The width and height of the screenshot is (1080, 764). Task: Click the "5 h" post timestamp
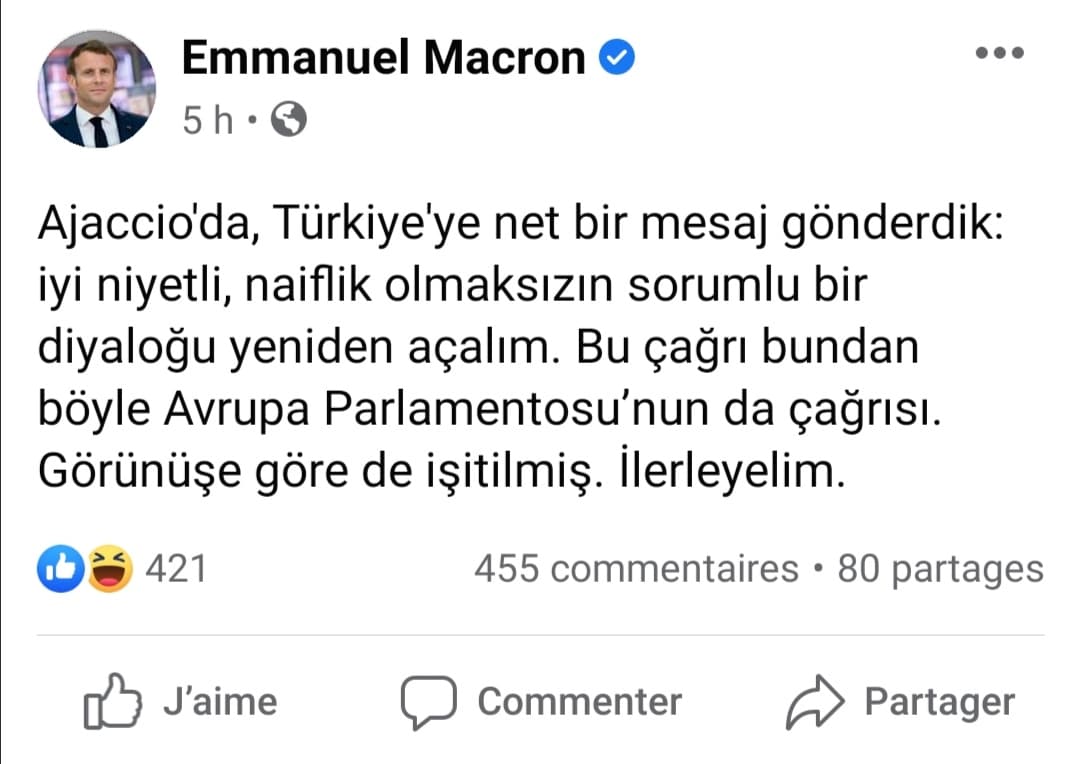208,121
